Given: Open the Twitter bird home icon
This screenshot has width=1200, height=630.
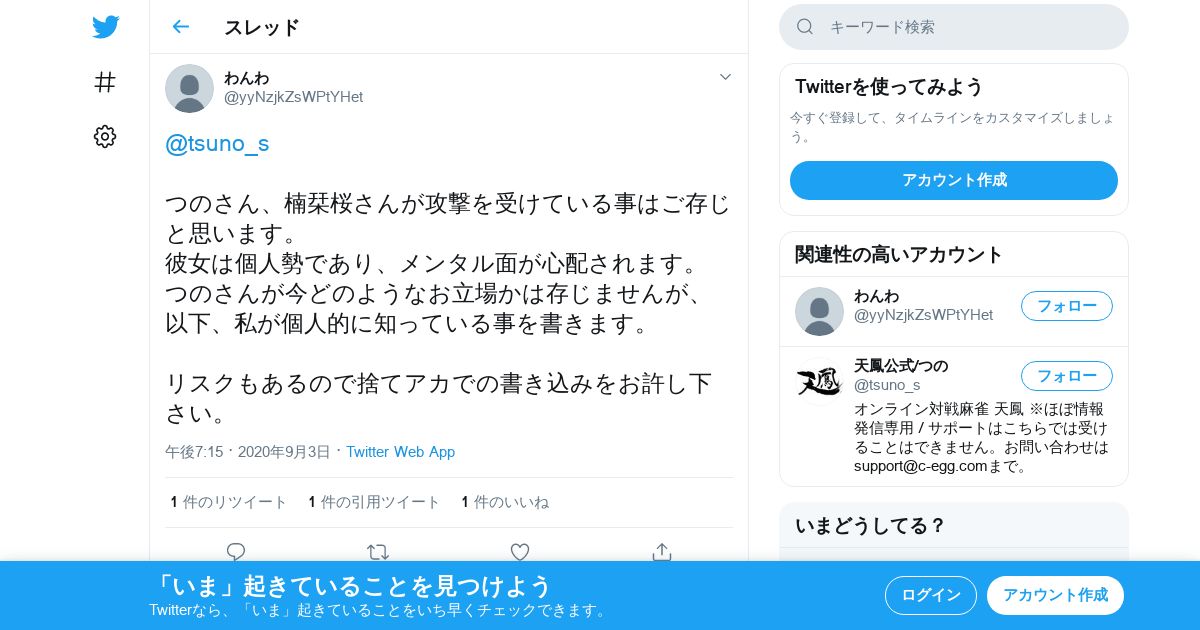Looking at the screenshot, I should point(105,27).
